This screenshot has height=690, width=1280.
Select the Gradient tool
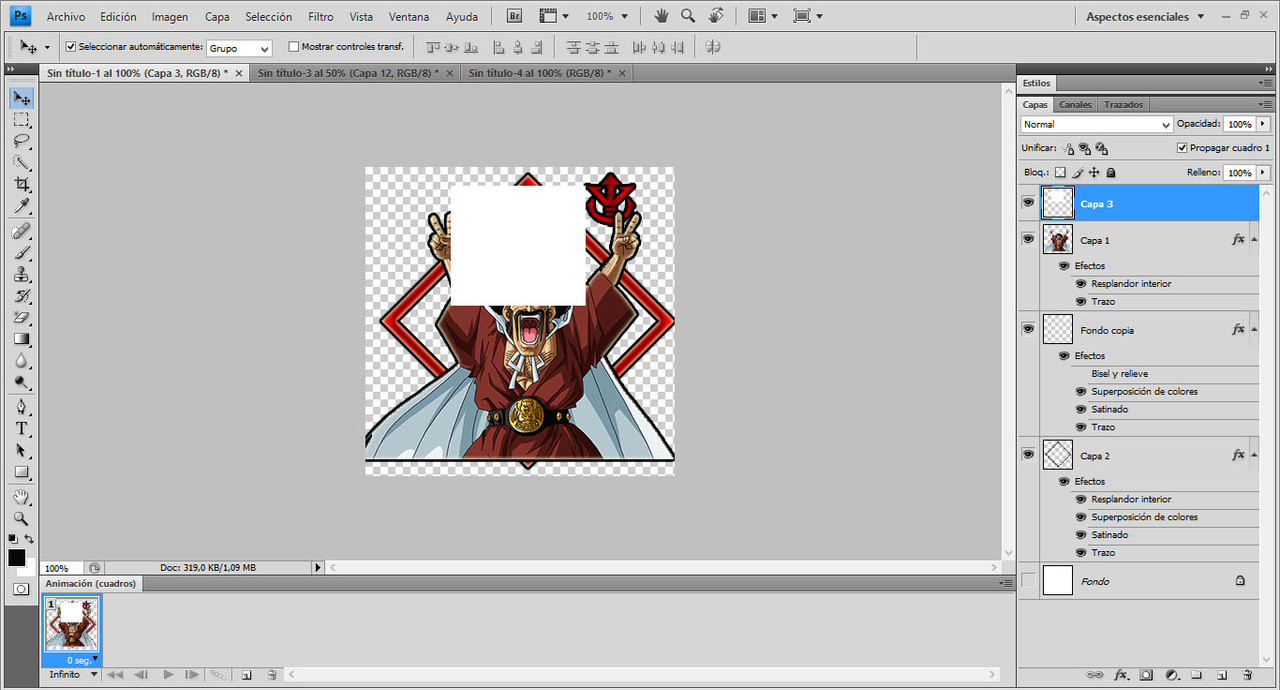[21, 339]
